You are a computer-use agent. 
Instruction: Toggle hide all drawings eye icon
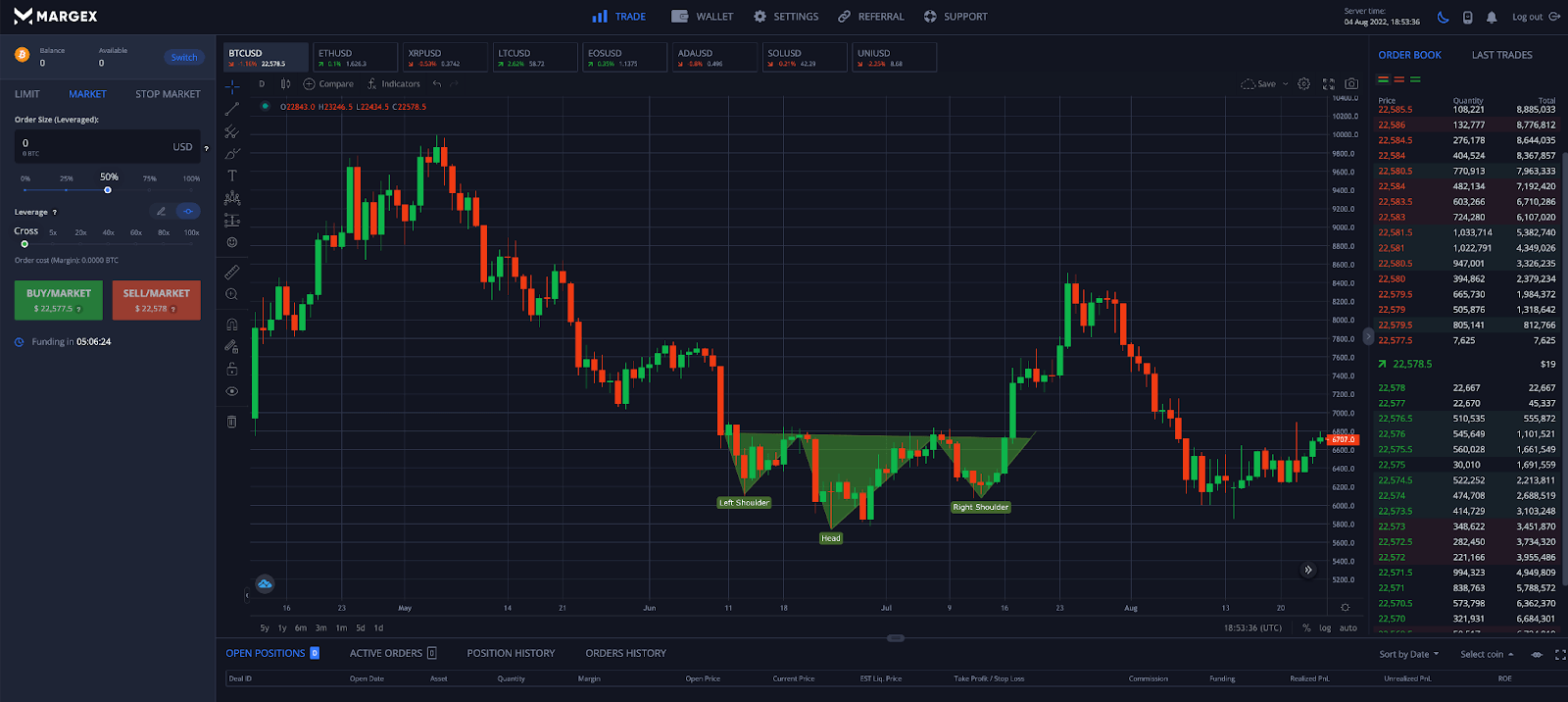232,391
